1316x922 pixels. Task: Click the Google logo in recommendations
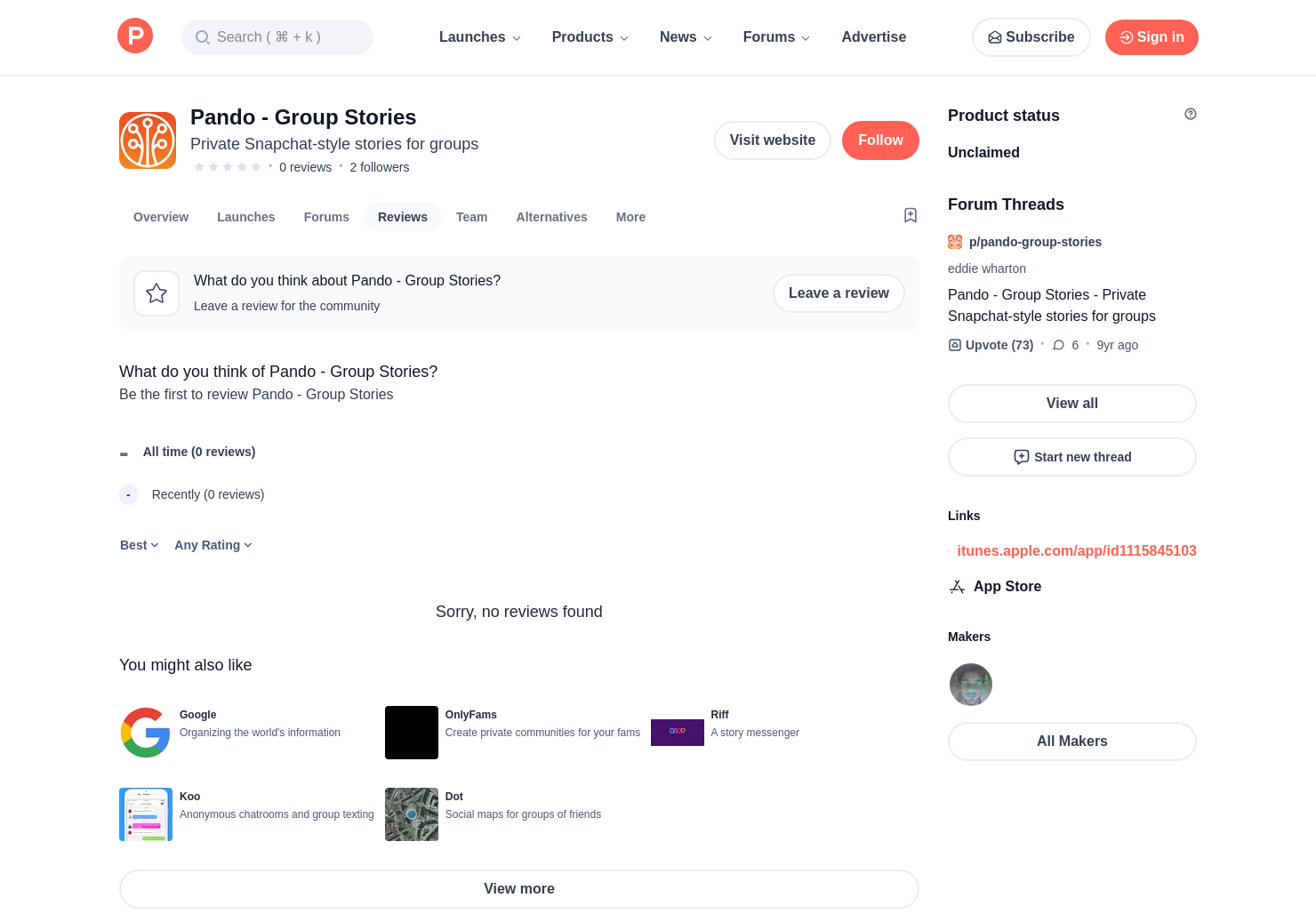point(146,733)
